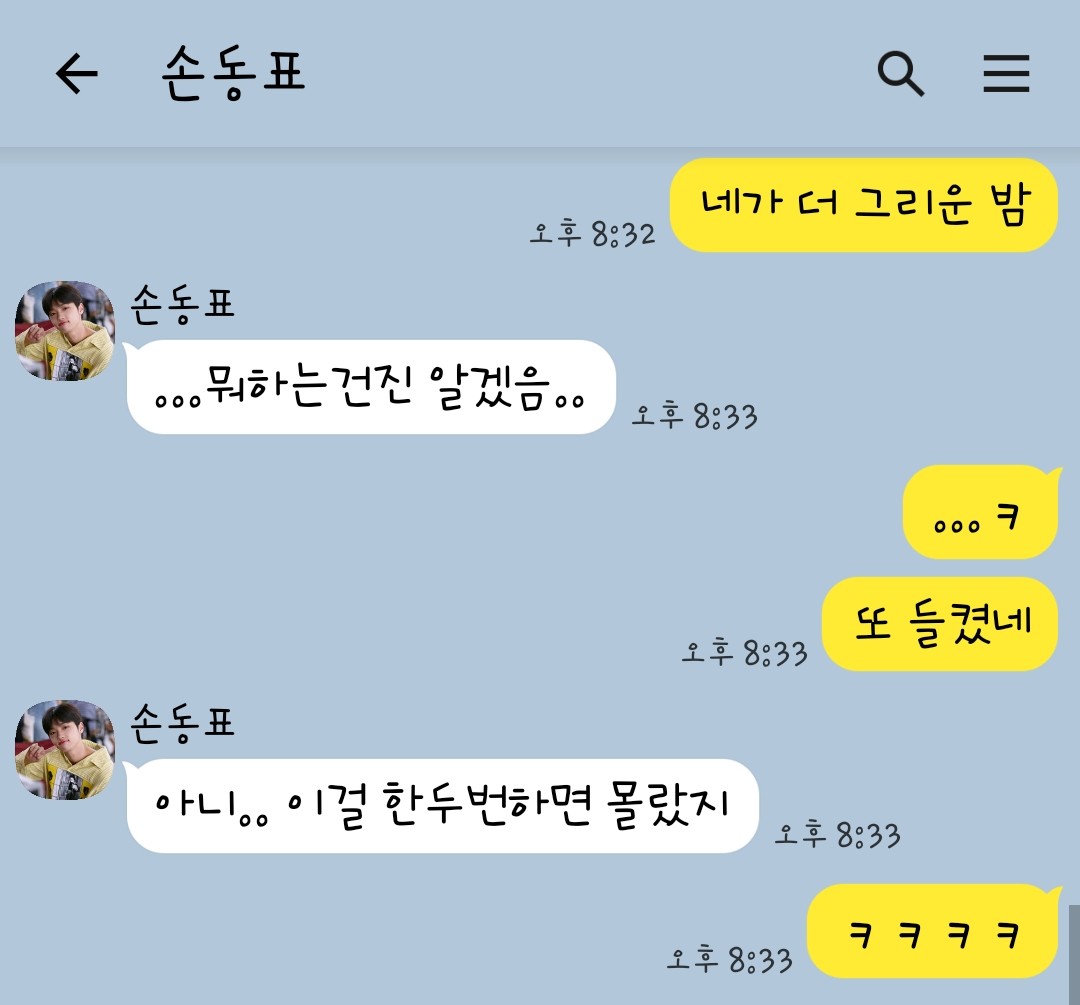The height and width of the screenshot is (1005, 1080).
Task: Select the 'ㅋㅋㅋㅋ' yellow message bubble
Action: coord(933,931)
